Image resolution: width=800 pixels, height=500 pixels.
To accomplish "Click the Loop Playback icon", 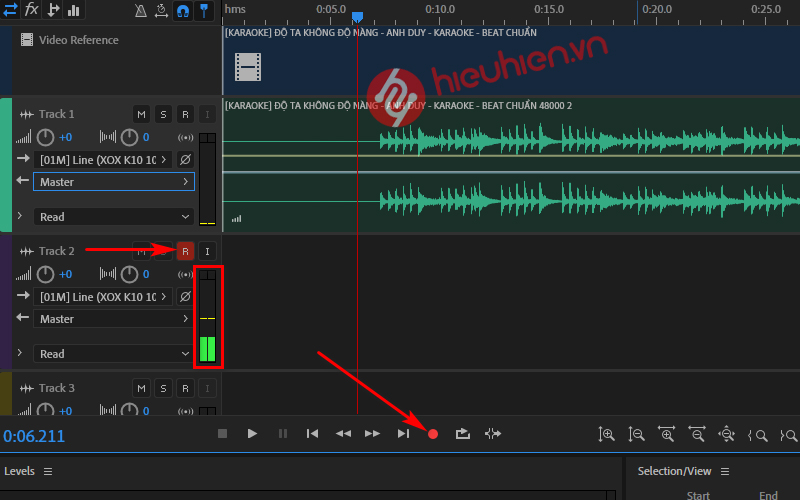I will click(462, 433).
